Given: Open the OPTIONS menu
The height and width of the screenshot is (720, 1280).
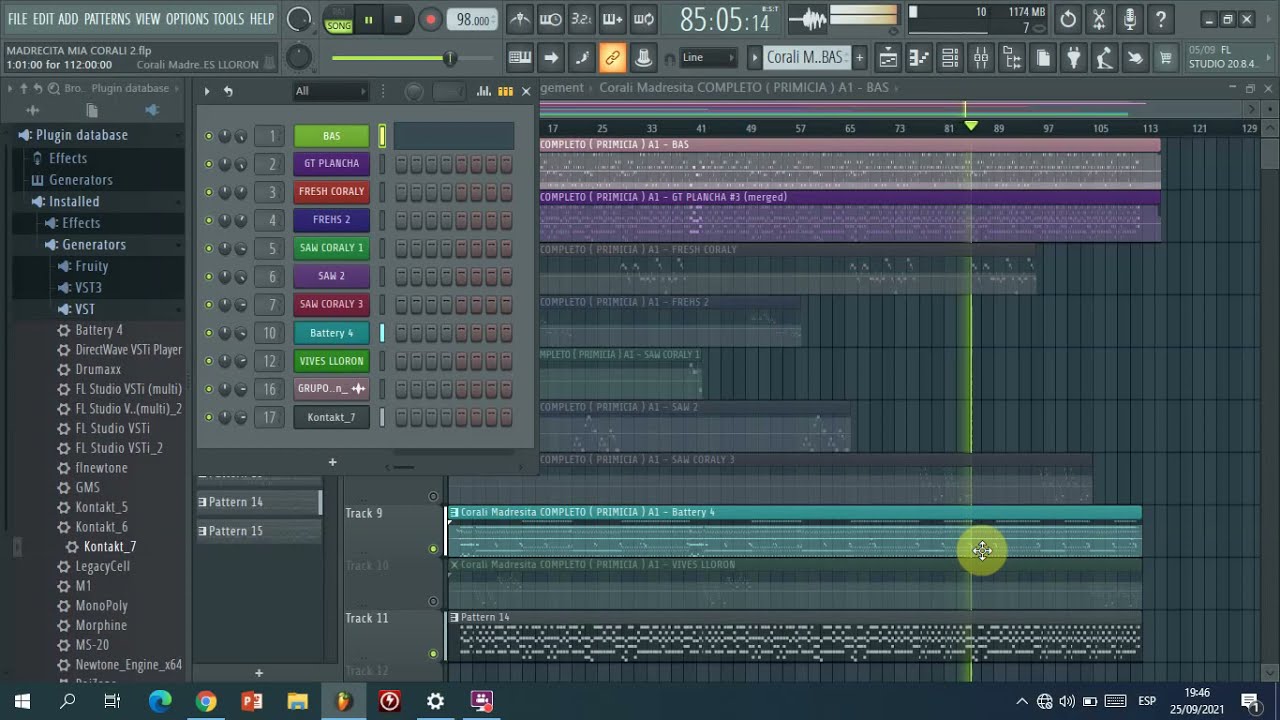Looking at the screenshot, I should click(187, 19).
